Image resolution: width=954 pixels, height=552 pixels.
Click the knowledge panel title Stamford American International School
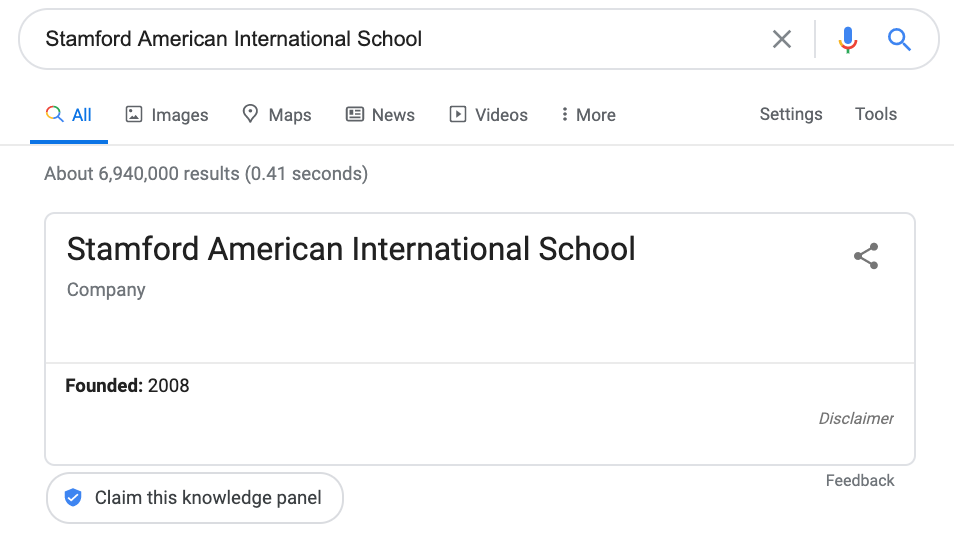351,250
